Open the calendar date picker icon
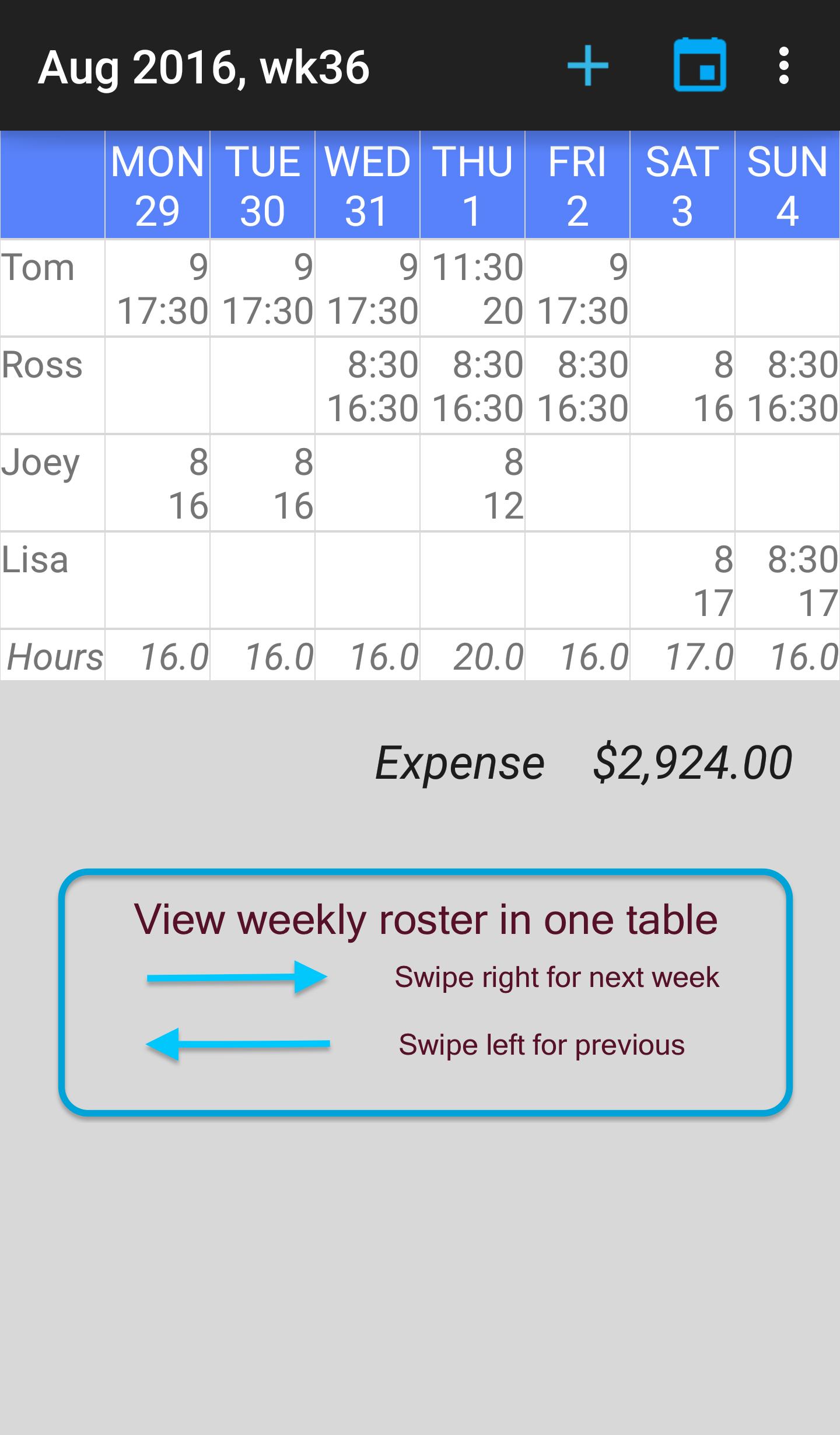This screenshot has width=840, height=1435. click(x=699, y=66)
